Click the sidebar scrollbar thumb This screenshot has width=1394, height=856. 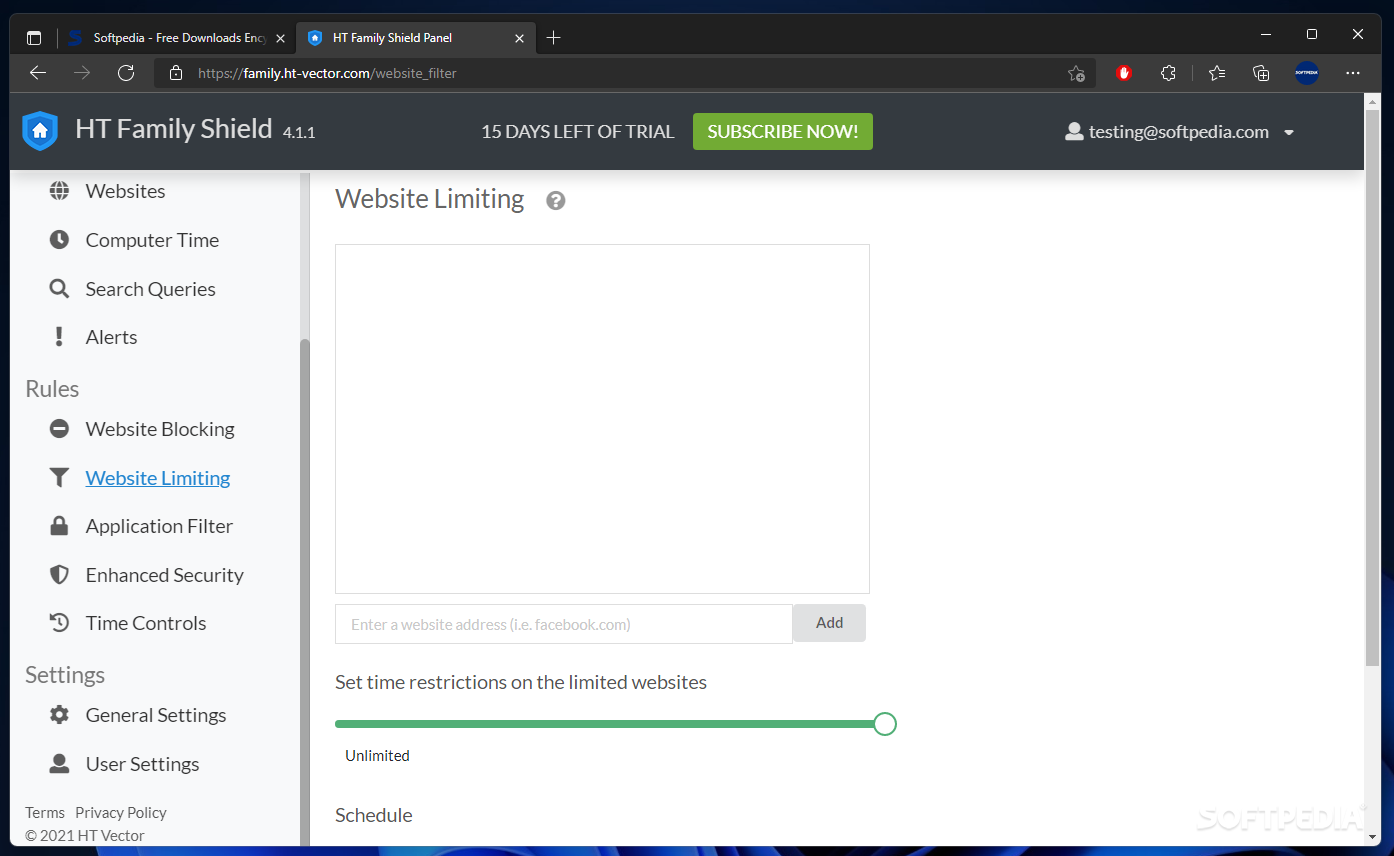304,592
